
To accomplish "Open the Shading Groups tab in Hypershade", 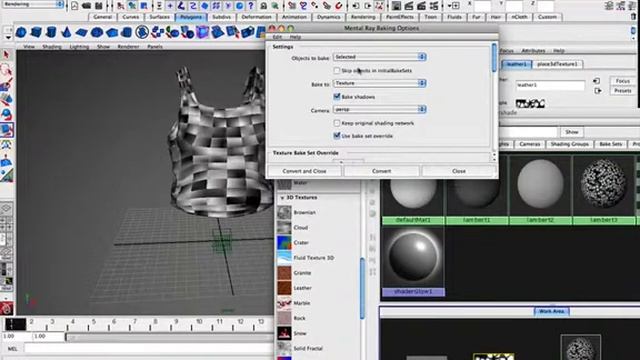I will 569,144.
